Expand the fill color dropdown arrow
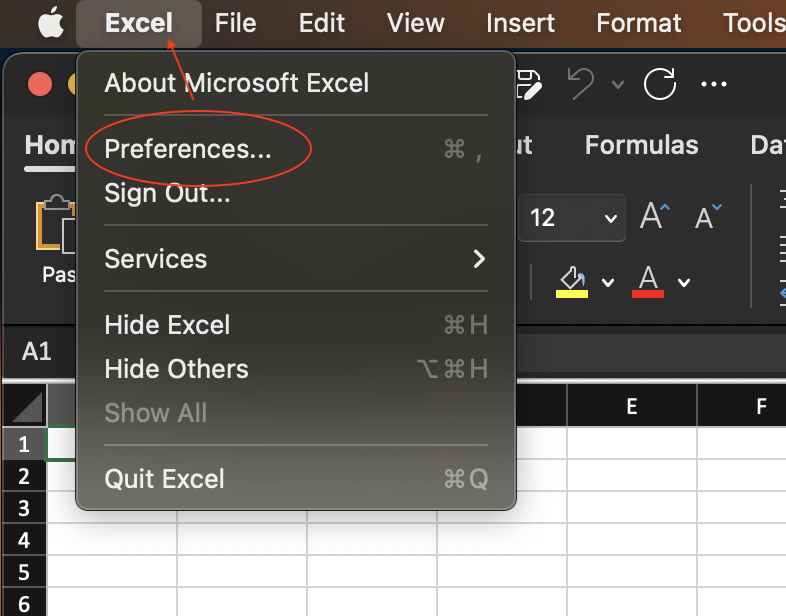 click(x=608, y=282)
